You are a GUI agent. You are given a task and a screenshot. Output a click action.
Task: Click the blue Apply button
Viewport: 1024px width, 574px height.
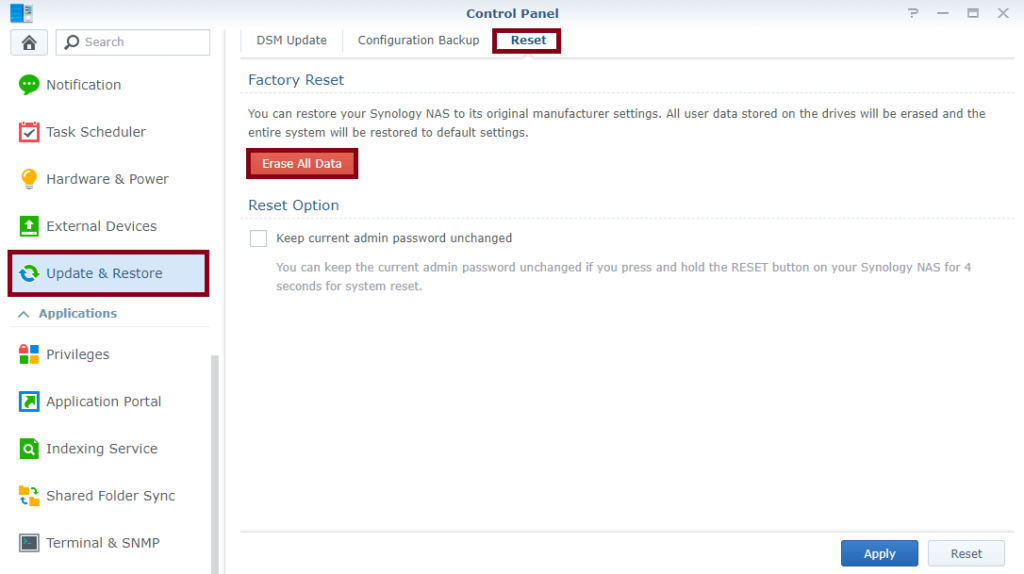coord(879,553)
